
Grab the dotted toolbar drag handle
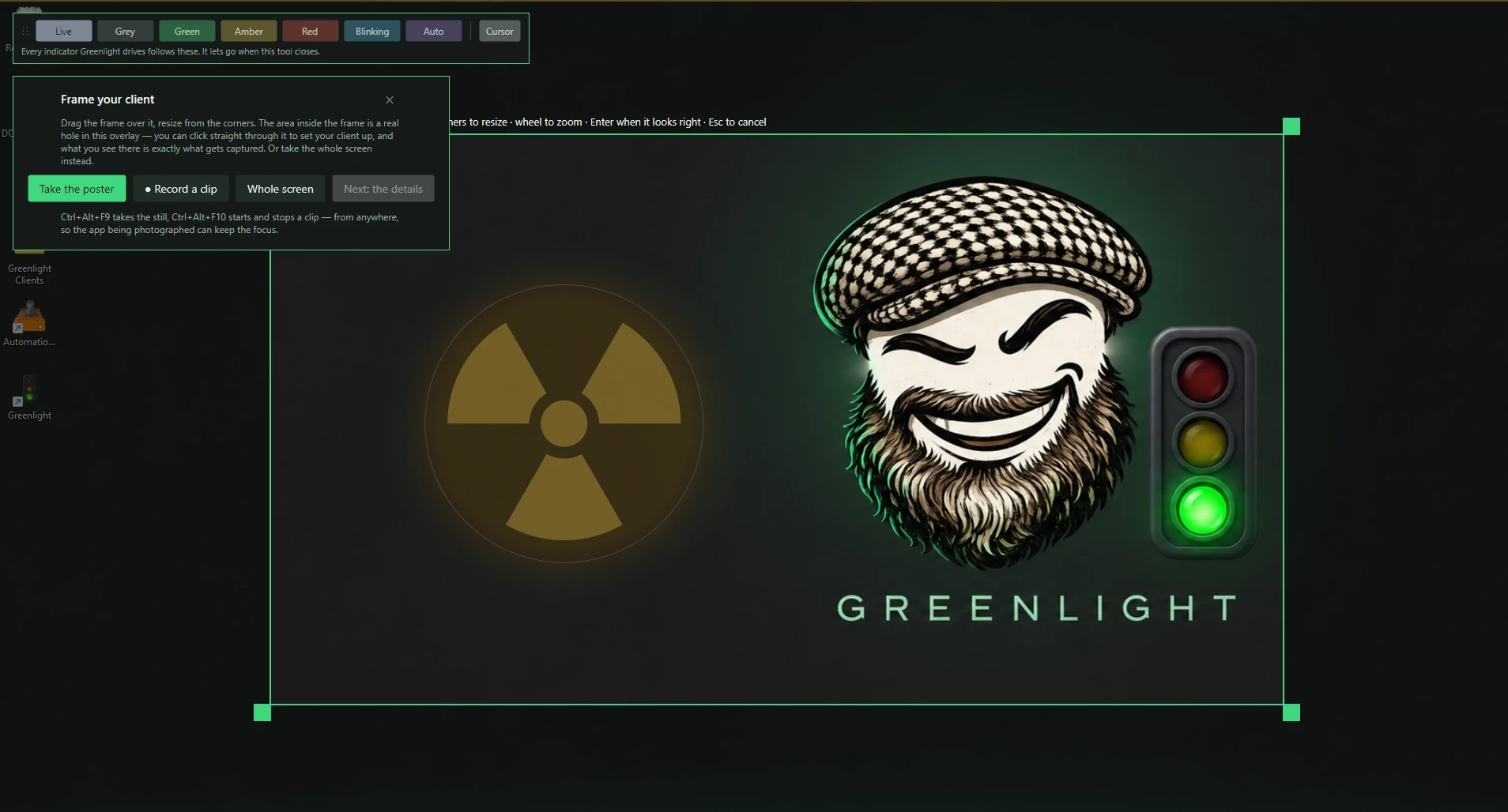coord(25,31)
